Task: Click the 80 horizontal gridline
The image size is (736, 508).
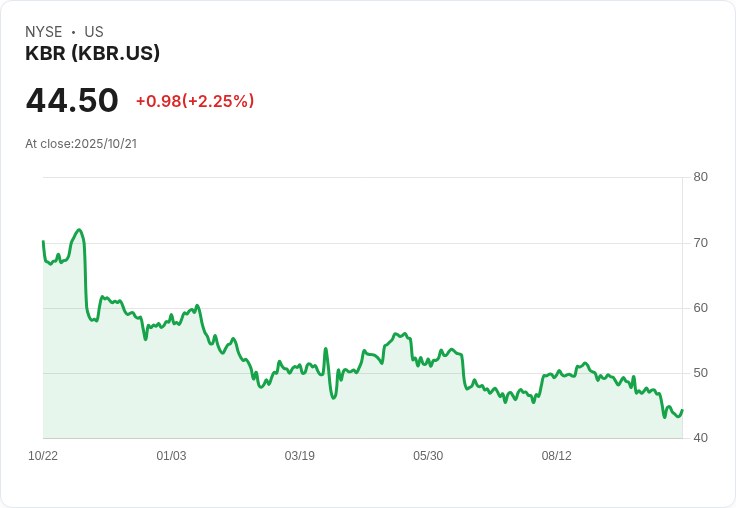Action: pos(360,178)
